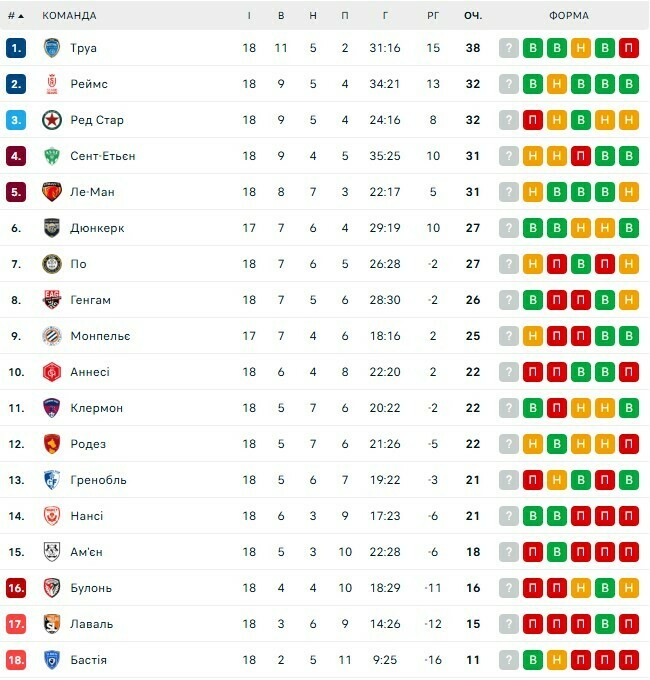Click the Гренобль club crest icon
Image resolution: width=650 pixels, height=680 pixels.
(x=52, y=480)
